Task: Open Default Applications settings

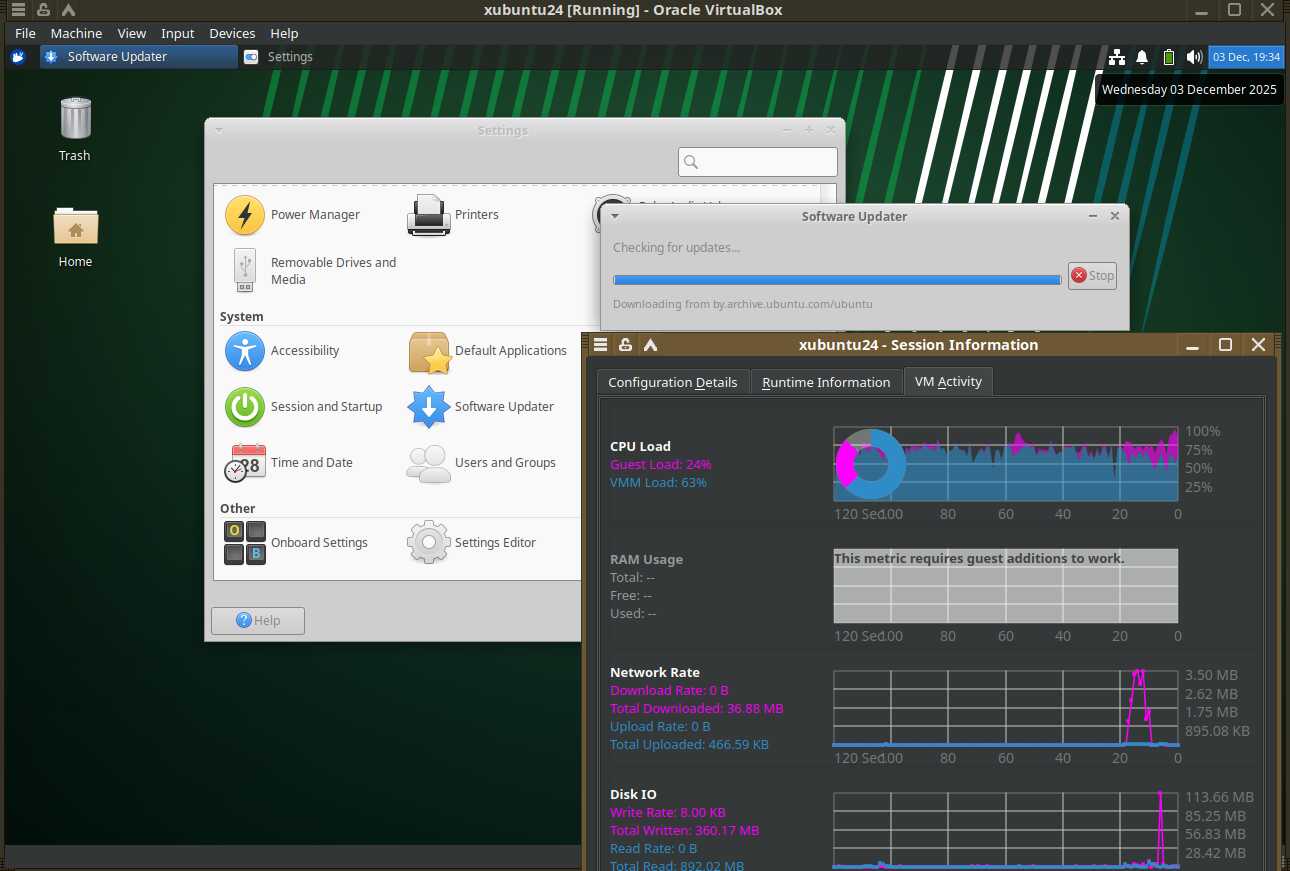Action: 487,351
